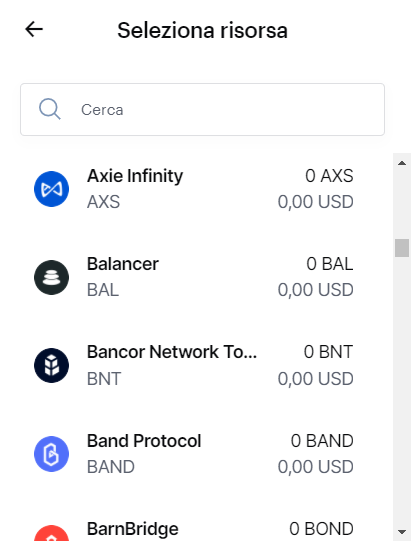Choose the BarnBridge asset name
Image resolution: width=411 pixels, height=541 pixels.
tap(133, 529)
